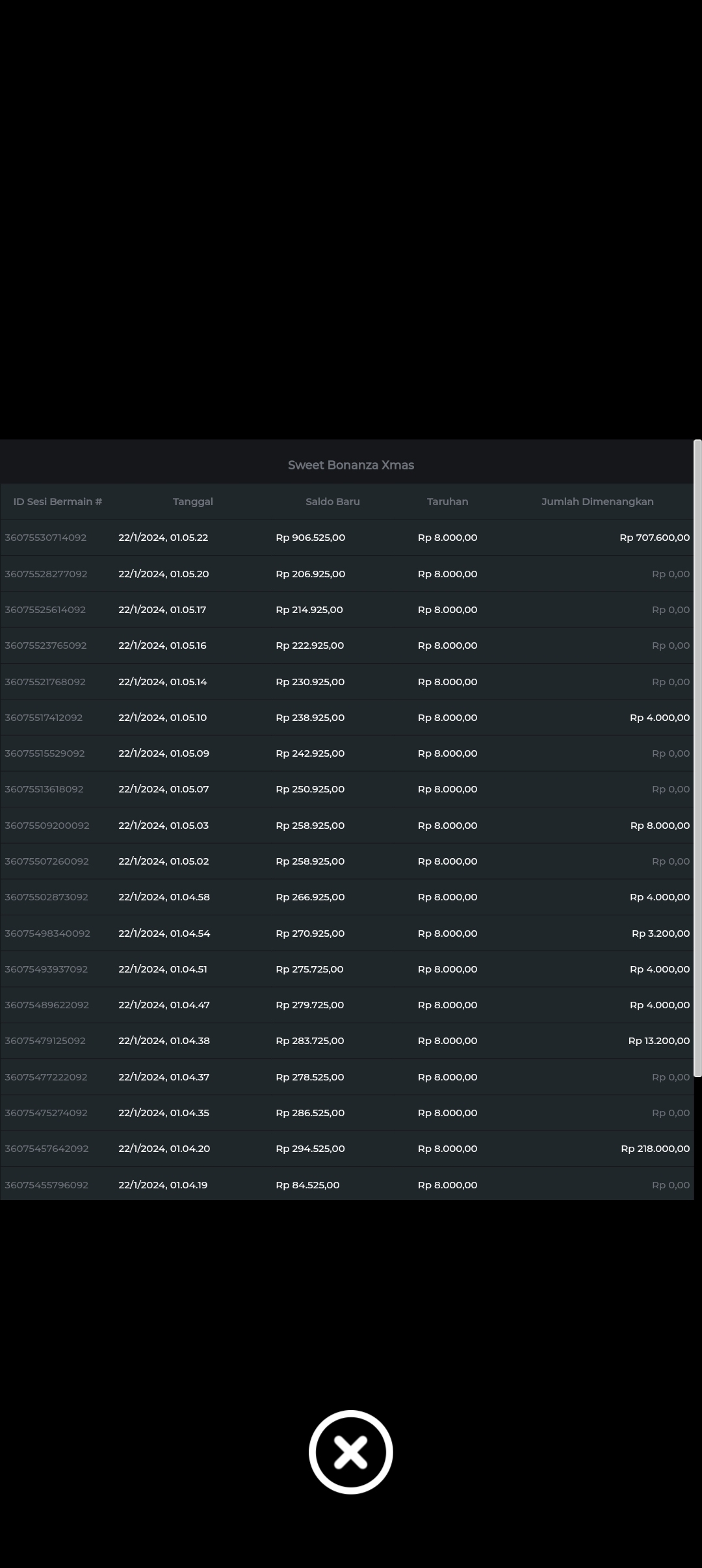Screen dimensions: 702x1568
Task: Click the ID Sesi Bermain column header
Action: pyautogui.click(x=58, y=501)
